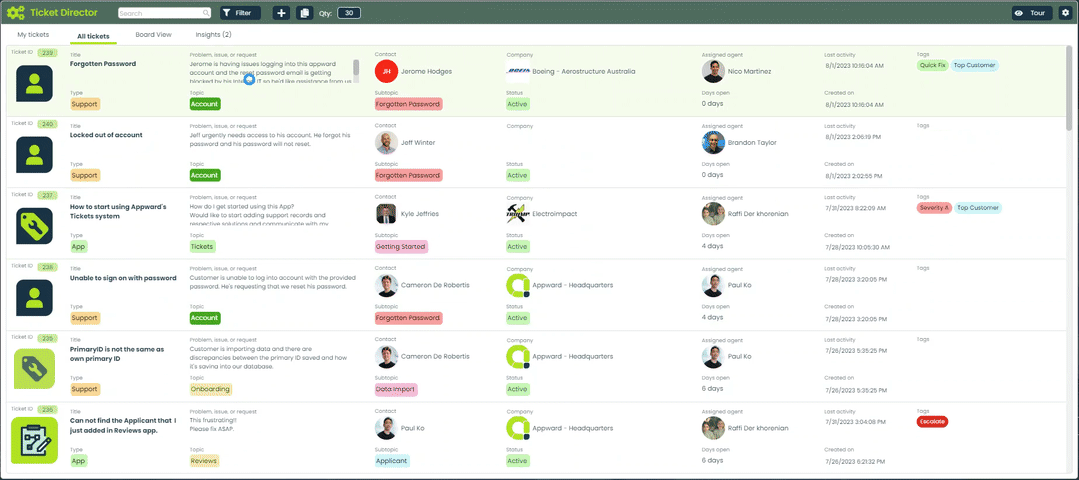Screen dimensions: 1079x480
Task: Click the main list vertical scrollbar
Action: pos(1069,87)
